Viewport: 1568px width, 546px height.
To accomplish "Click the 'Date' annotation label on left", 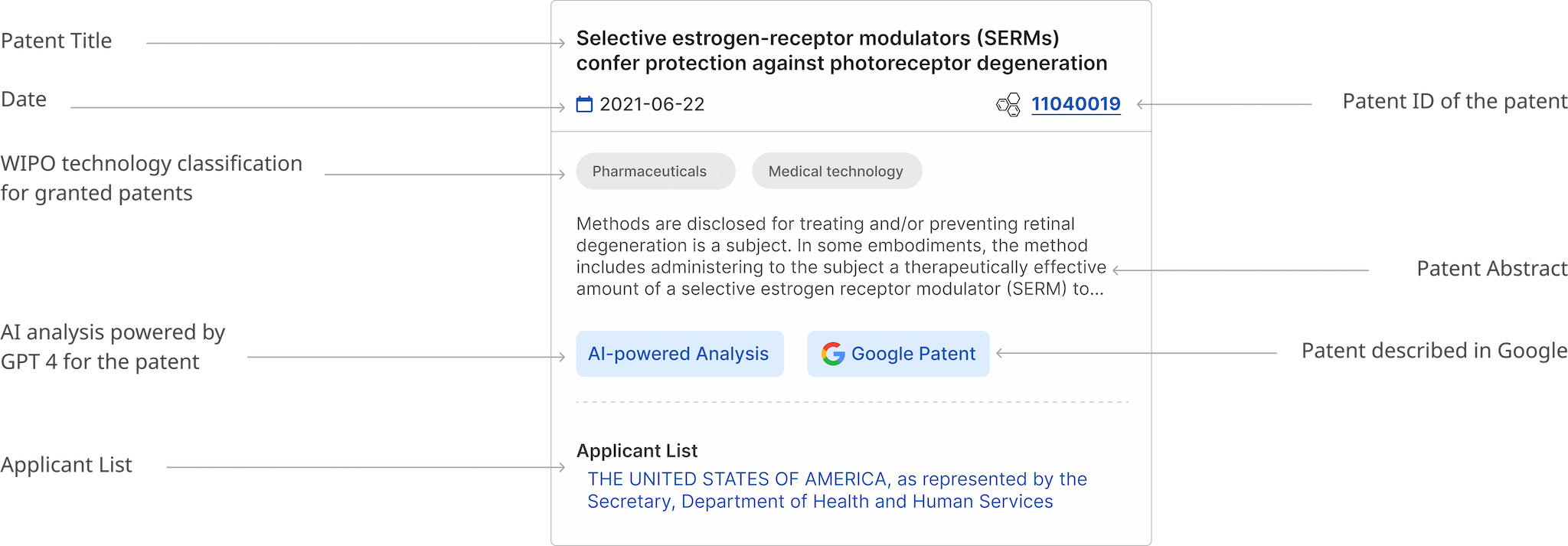I will [x=24, y=100].
